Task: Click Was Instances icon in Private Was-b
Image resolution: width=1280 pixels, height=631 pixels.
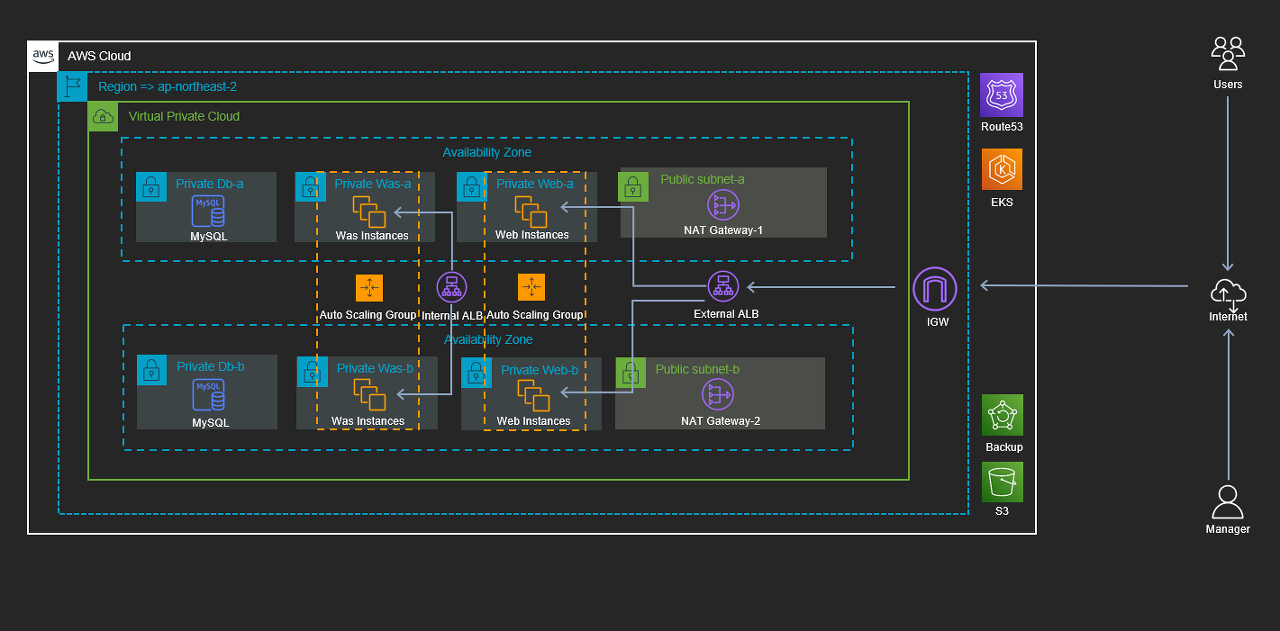Action: [x=369, y=396]
